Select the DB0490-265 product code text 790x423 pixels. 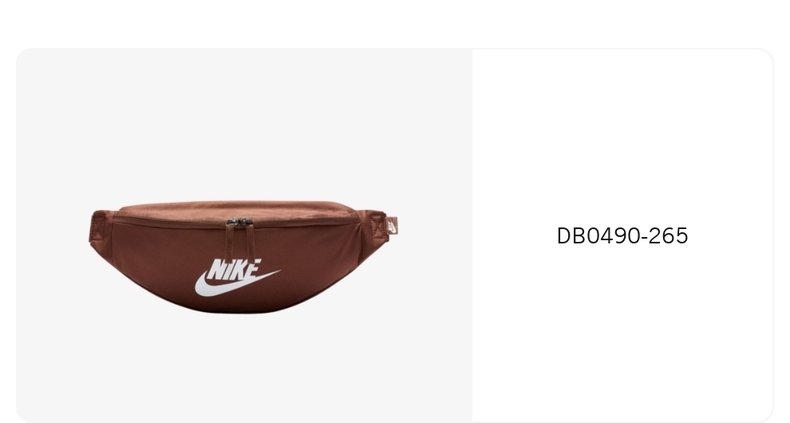click(x=622, y=236)
